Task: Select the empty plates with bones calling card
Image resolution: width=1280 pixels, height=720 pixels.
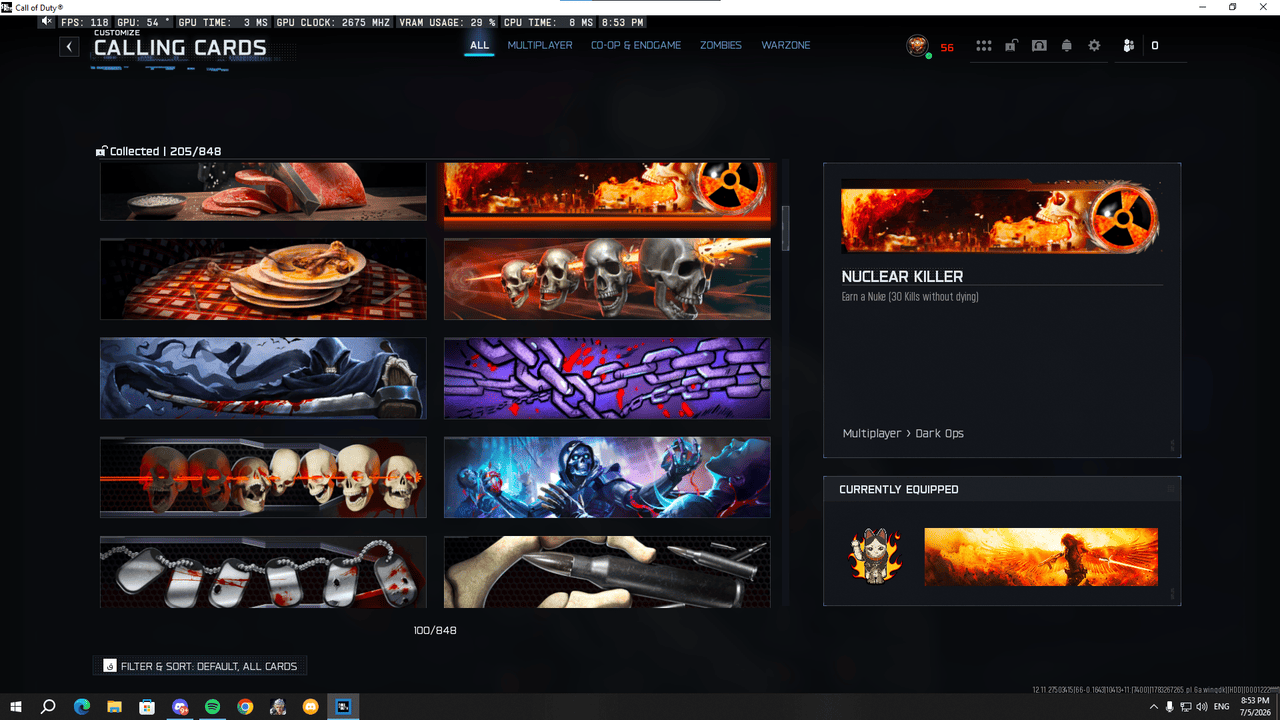Action: [x=263, y=279]
